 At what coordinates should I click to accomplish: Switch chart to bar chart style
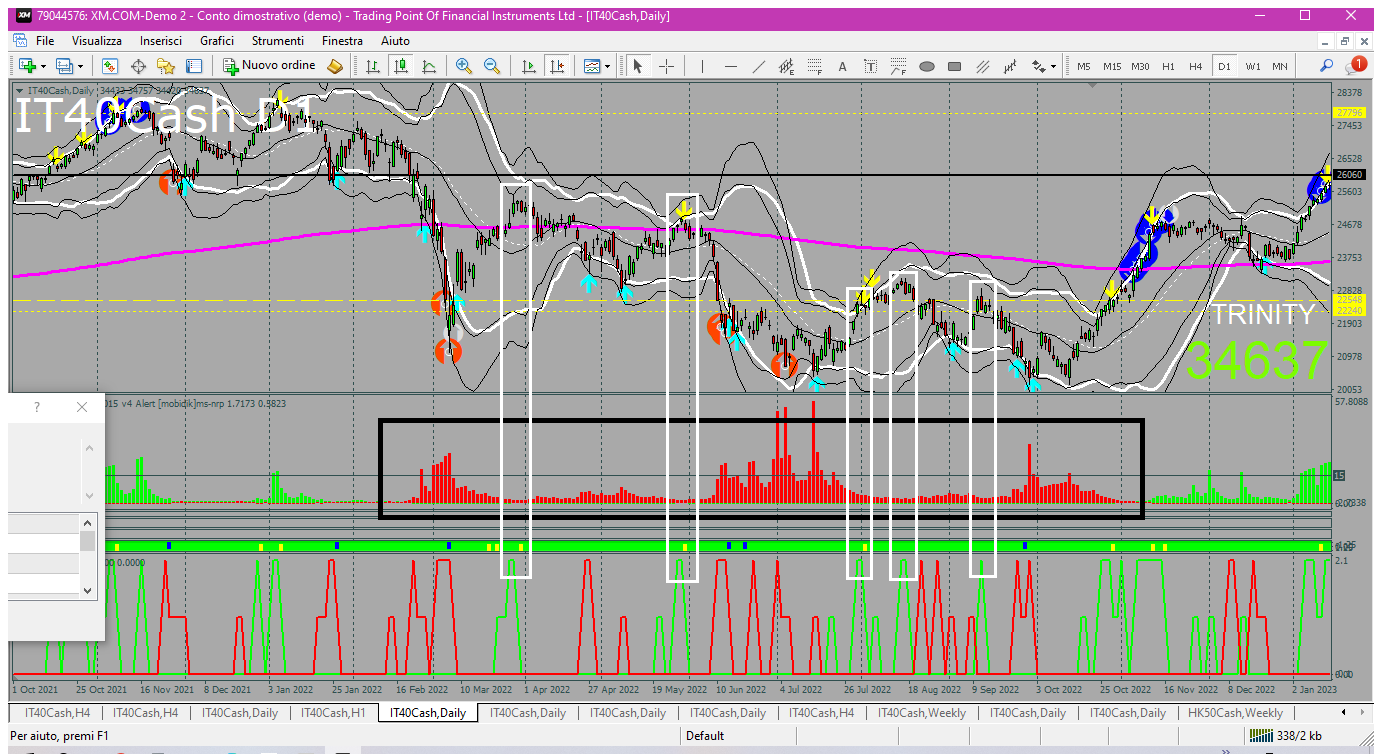[x=373, y=66]
